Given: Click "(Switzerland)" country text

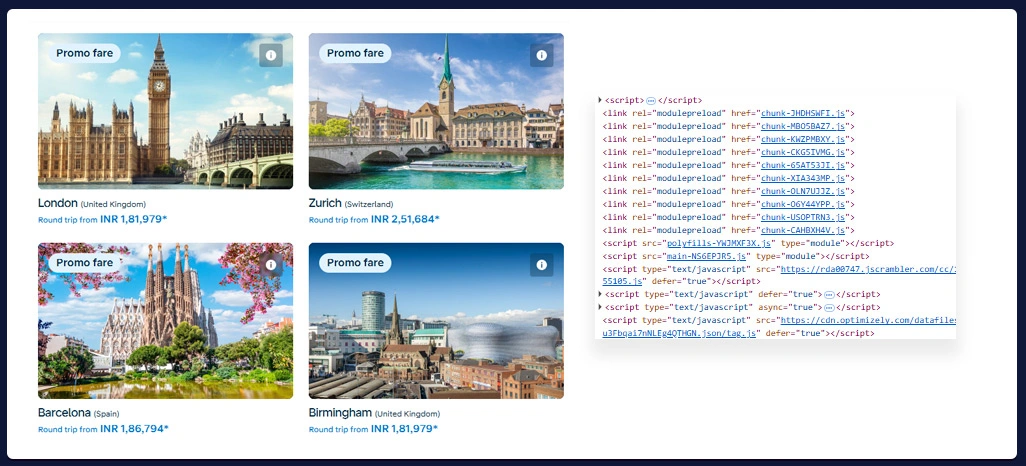Looking at the screenshot, I should point(369,205).
